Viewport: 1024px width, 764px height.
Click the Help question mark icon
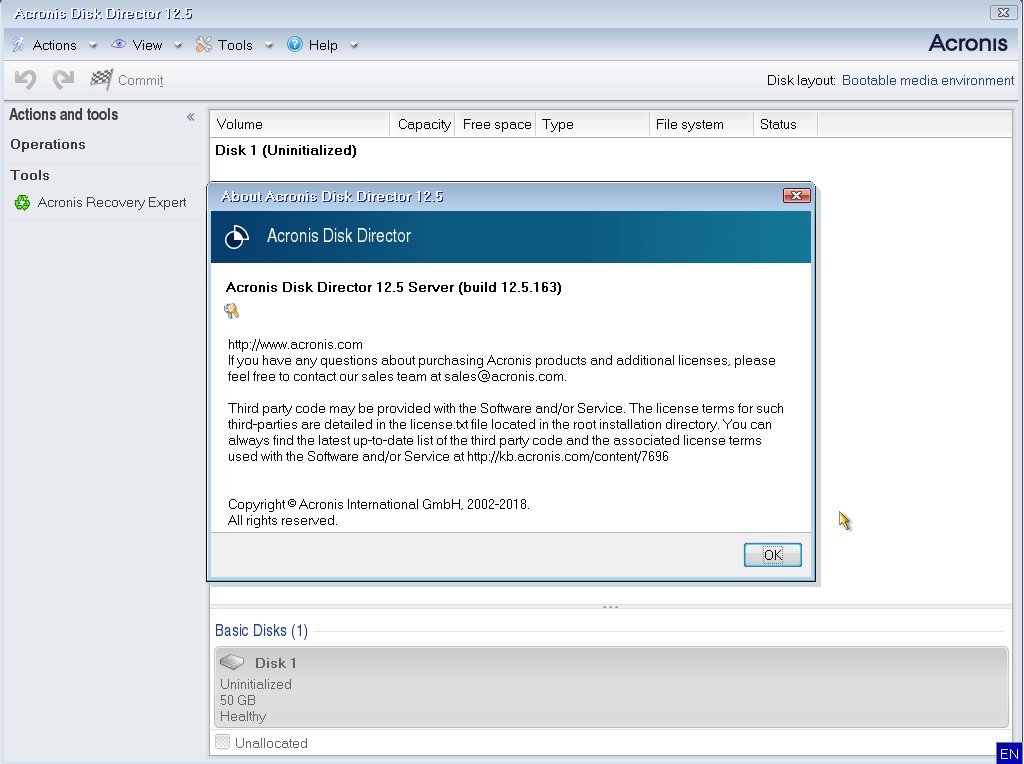point(295,44)
